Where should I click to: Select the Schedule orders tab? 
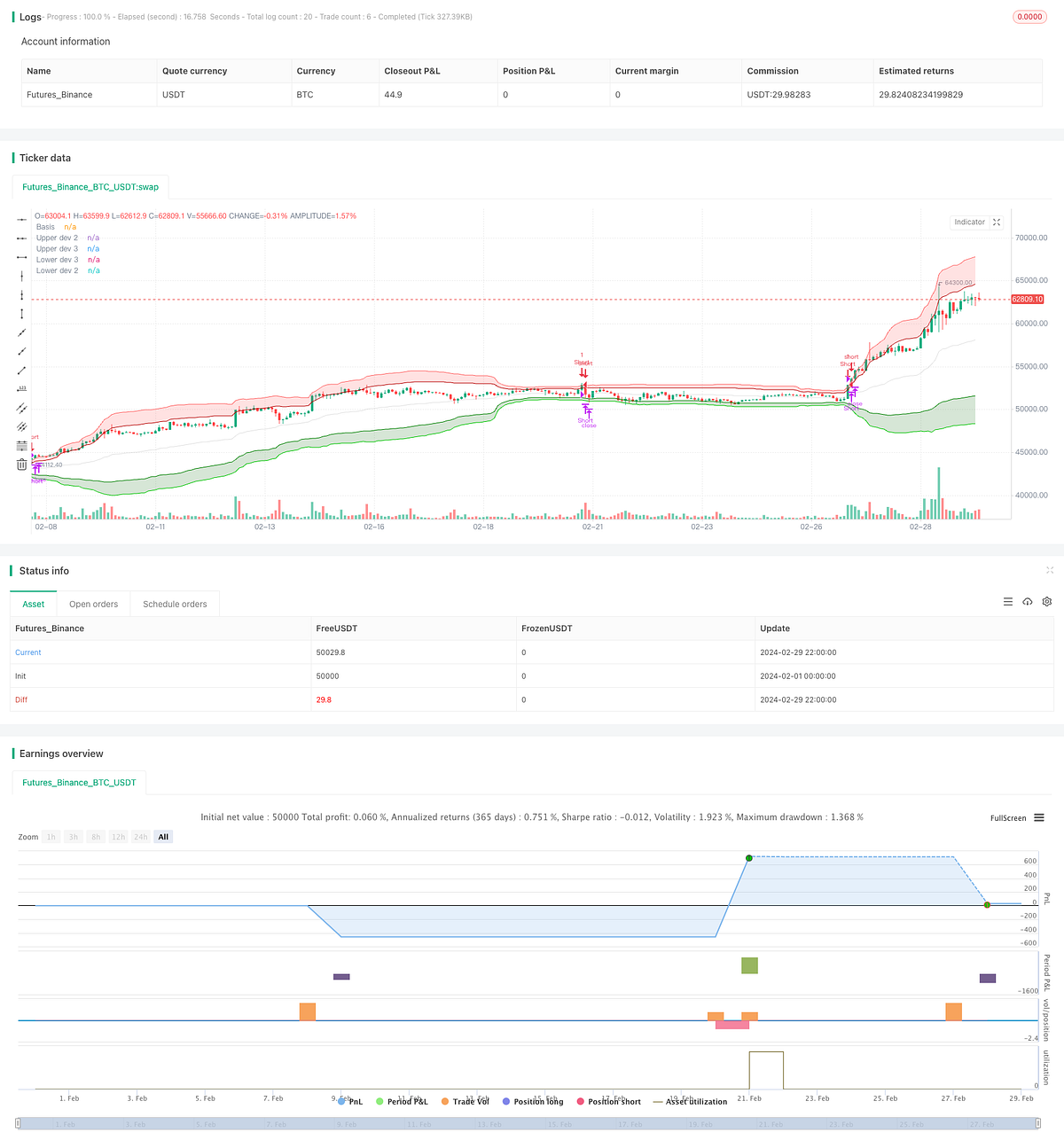(x=175, y=604)
